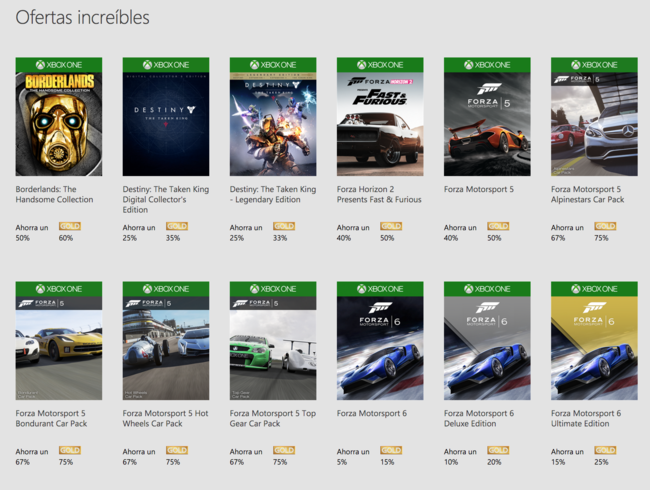The width and height of the screenshot is (650, 490).
Task: Click Gold badge under Destiny Digital Collector's Edition
Action: pos(177,226)
